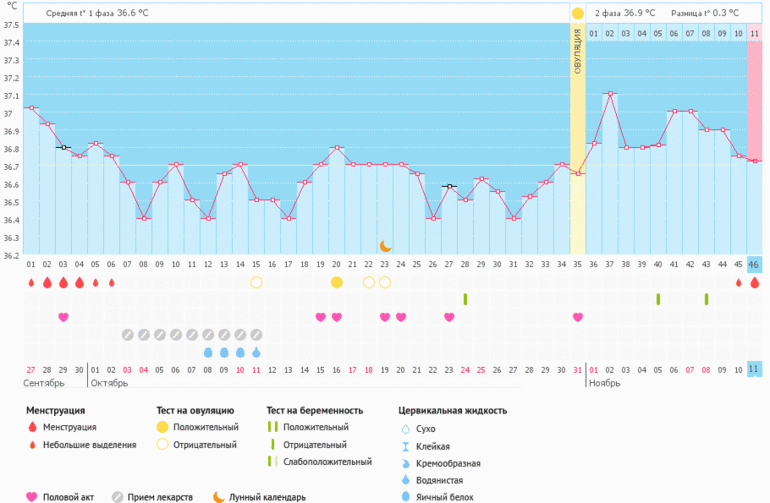Screen dimensions: 770x503
Task: Open the negative ovulation test on cycle day 15
Action: [256, 282]
